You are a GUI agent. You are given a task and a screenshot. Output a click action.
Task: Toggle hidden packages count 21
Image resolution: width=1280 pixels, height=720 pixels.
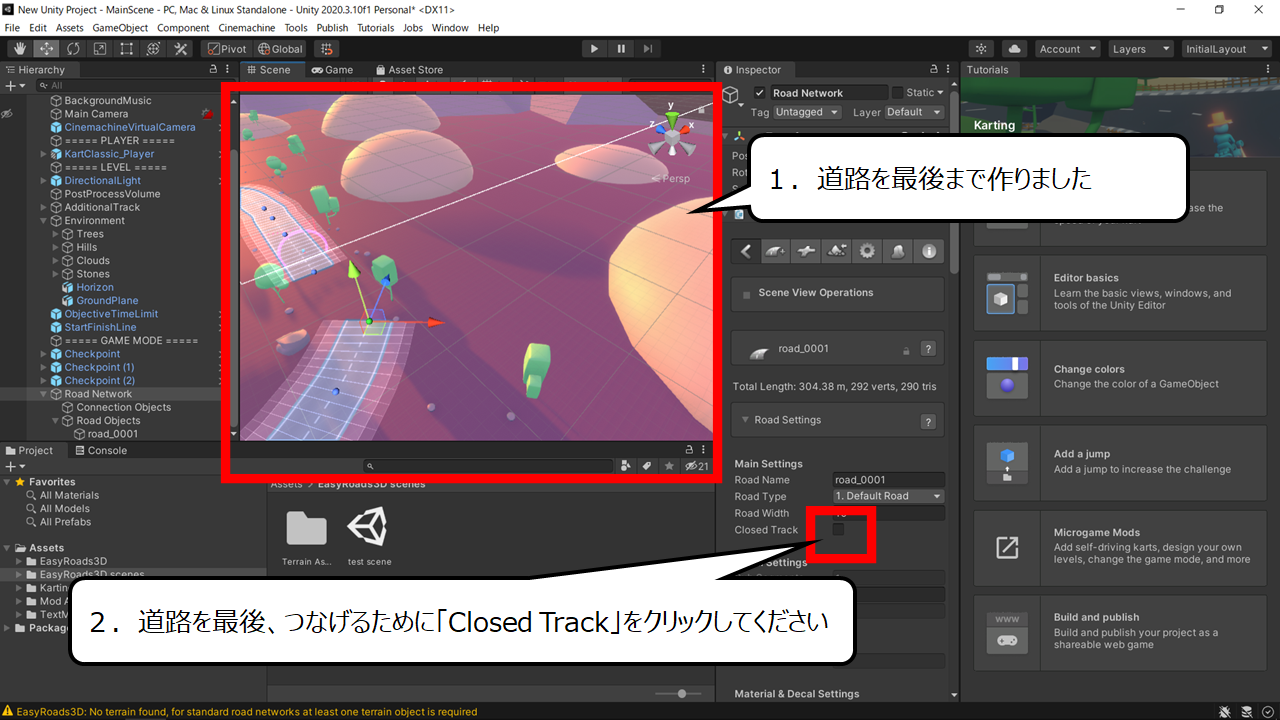point(697,466)
